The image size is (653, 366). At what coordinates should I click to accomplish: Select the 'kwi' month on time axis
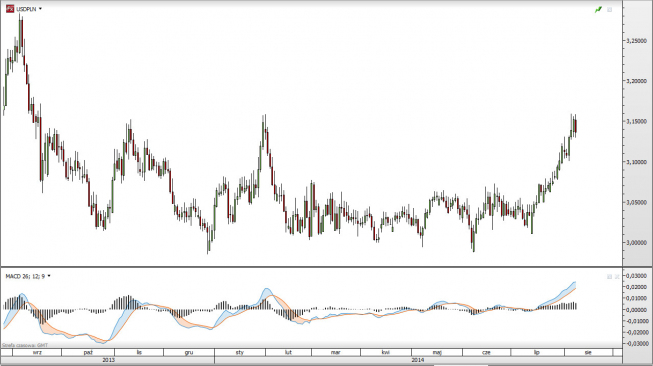coord(386,352)
